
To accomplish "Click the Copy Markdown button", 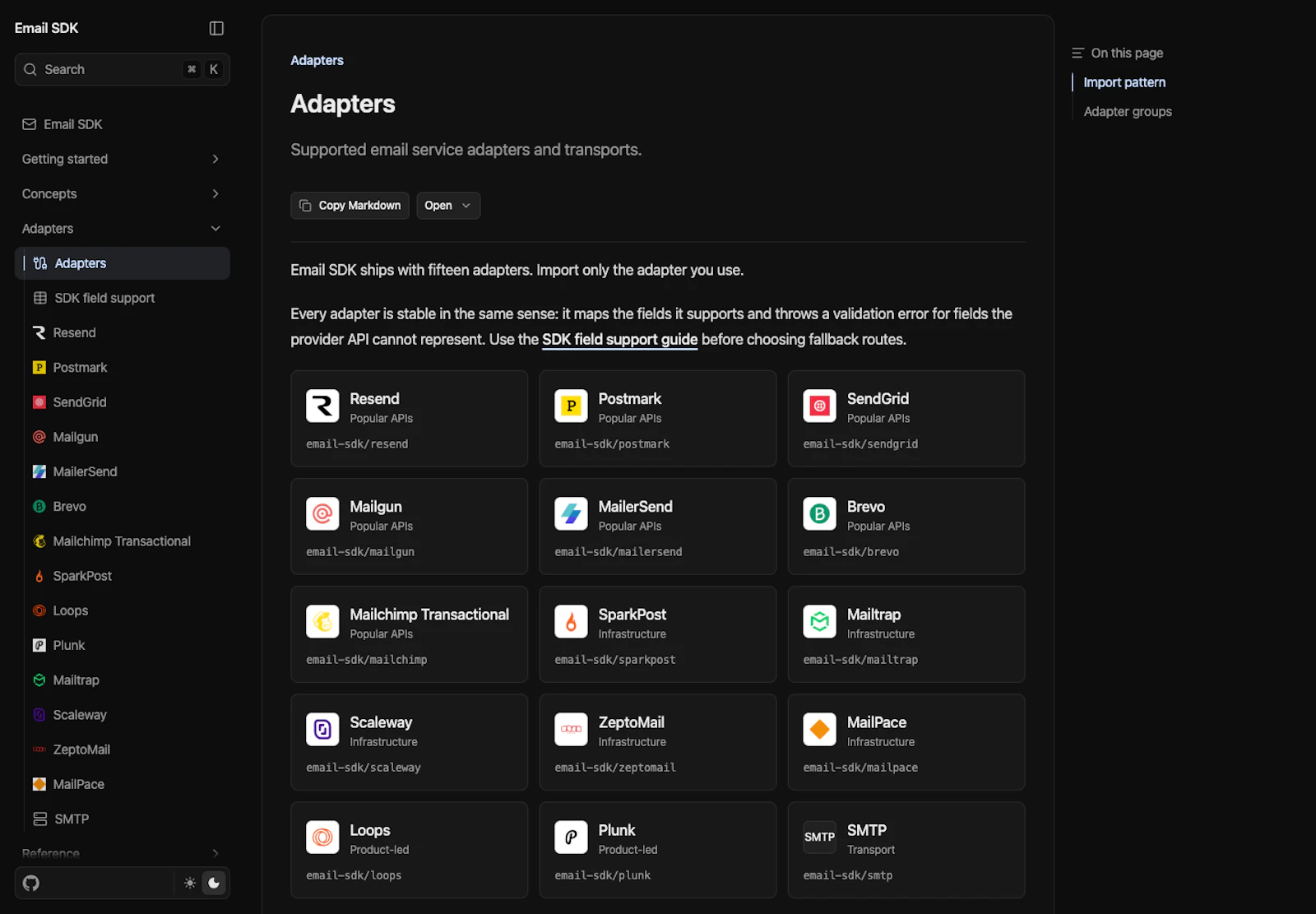I will tap(350, 206).
